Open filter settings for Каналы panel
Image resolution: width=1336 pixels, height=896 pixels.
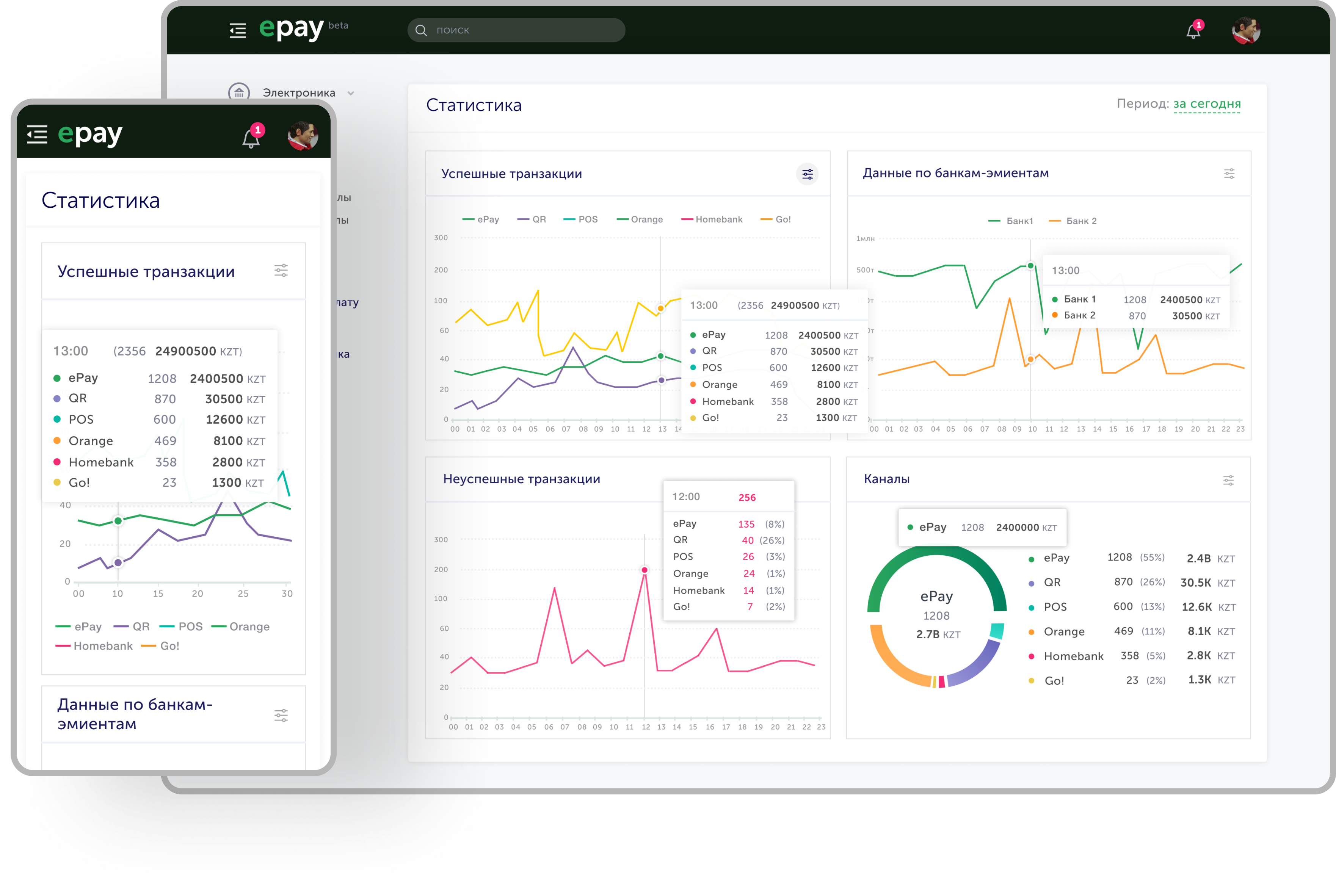coord(1229,481)
